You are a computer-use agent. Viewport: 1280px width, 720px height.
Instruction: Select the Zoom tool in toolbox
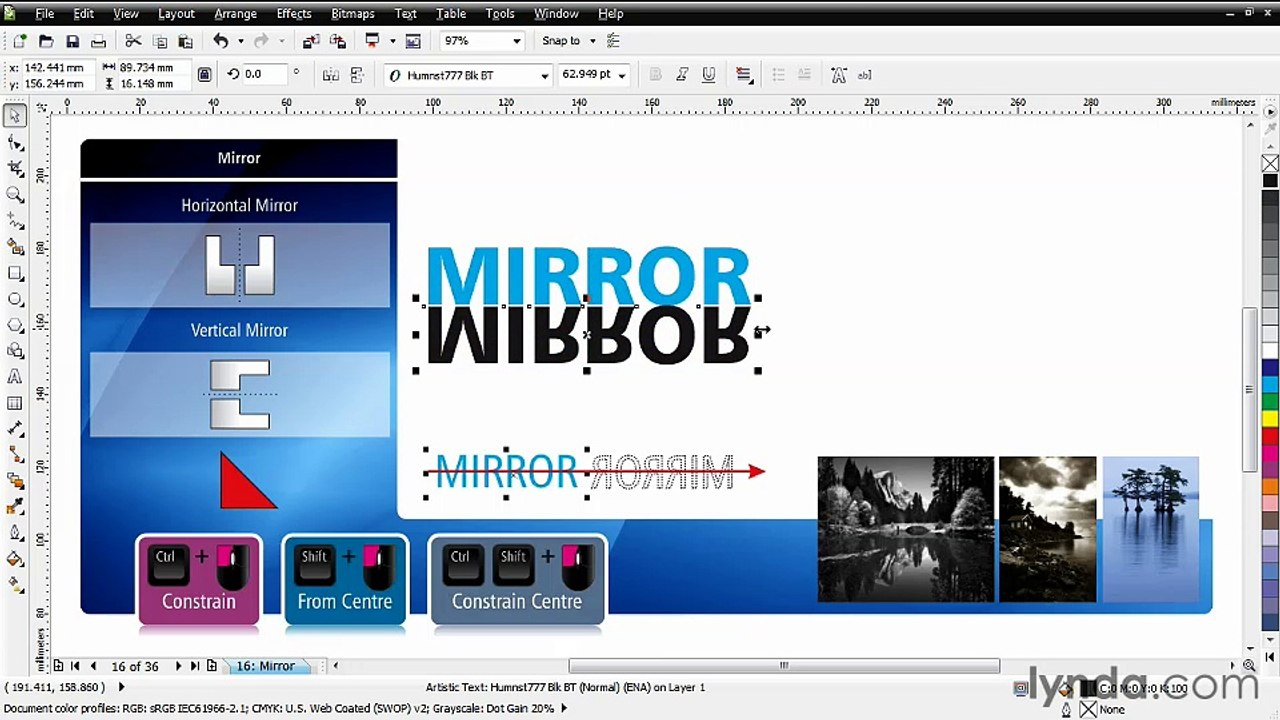[x=15, y=194]
